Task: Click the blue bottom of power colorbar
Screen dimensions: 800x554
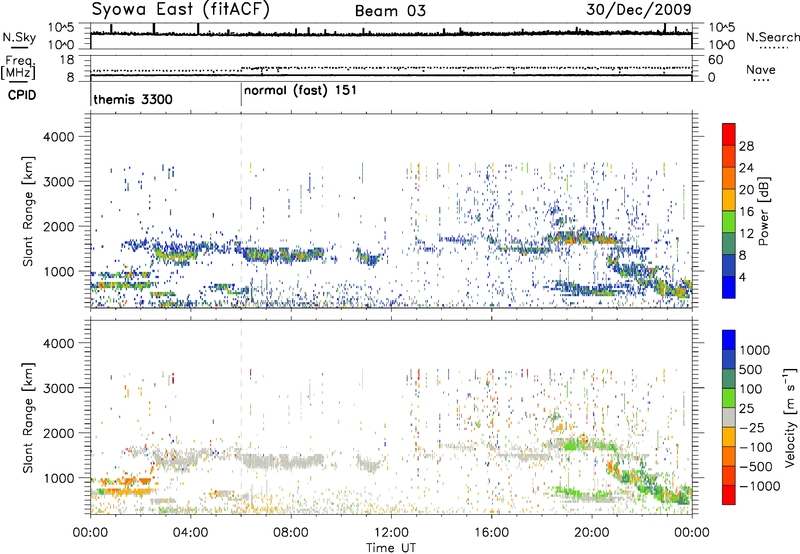Action: [x=729, y=287]
